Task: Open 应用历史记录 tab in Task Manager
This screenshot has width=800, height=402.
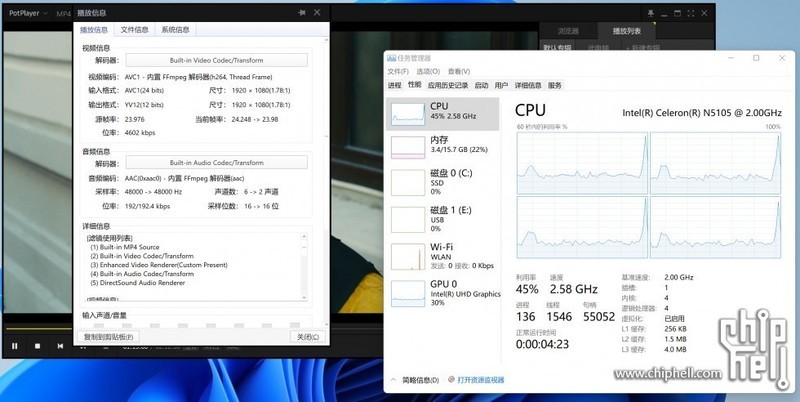Action: coord(448,85)
